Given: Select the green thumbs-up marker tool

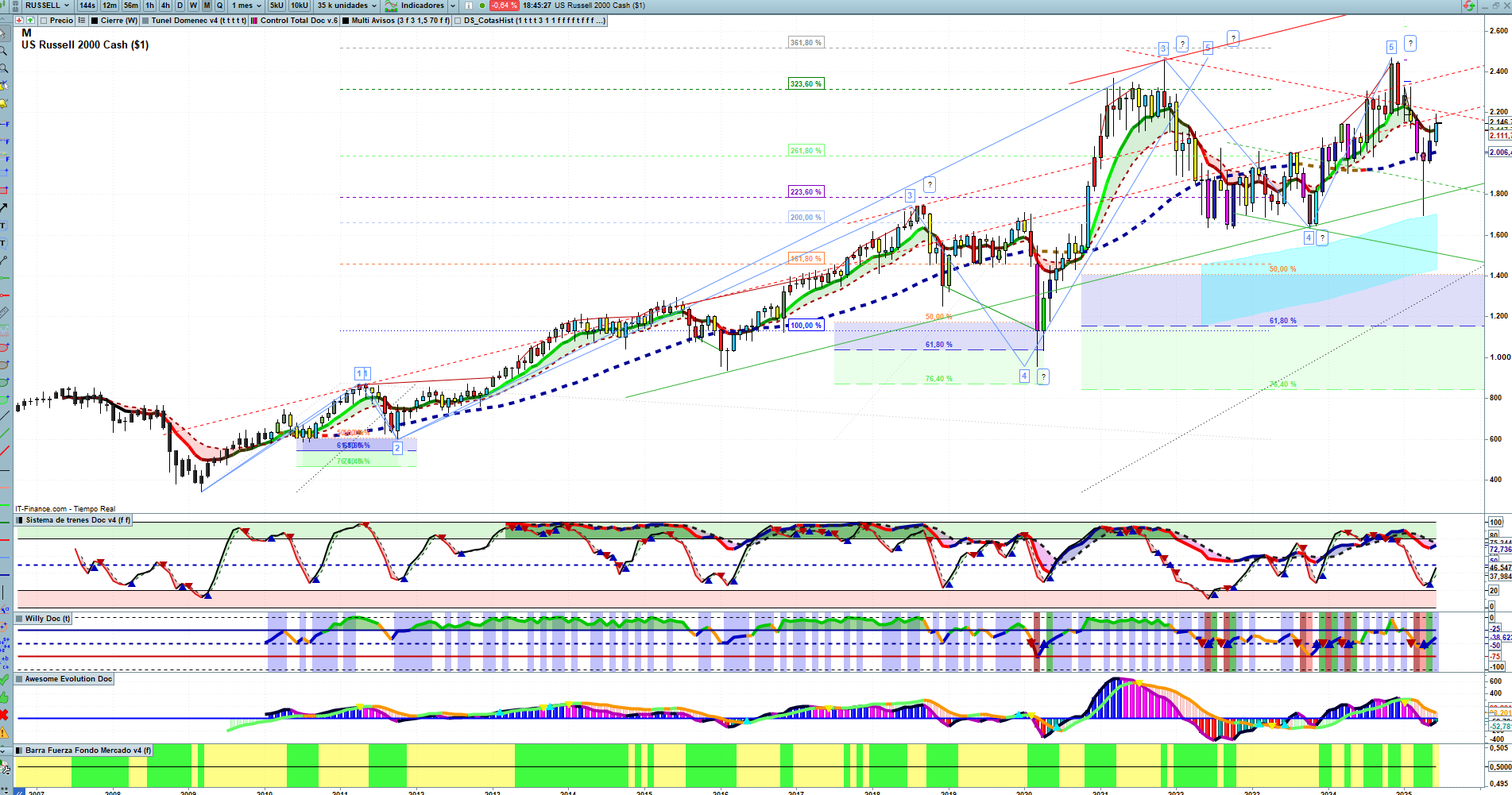Looking at the screenshot, I should click(x=4, y=697).
